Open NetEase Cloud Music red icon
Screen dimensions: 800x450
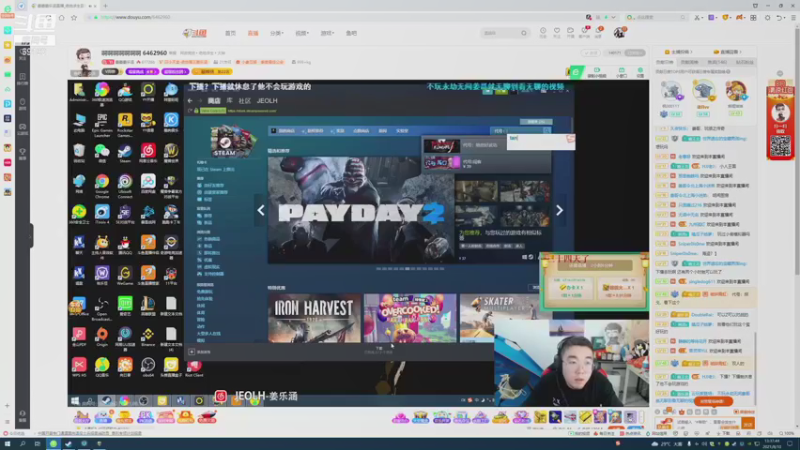[148, 153]
